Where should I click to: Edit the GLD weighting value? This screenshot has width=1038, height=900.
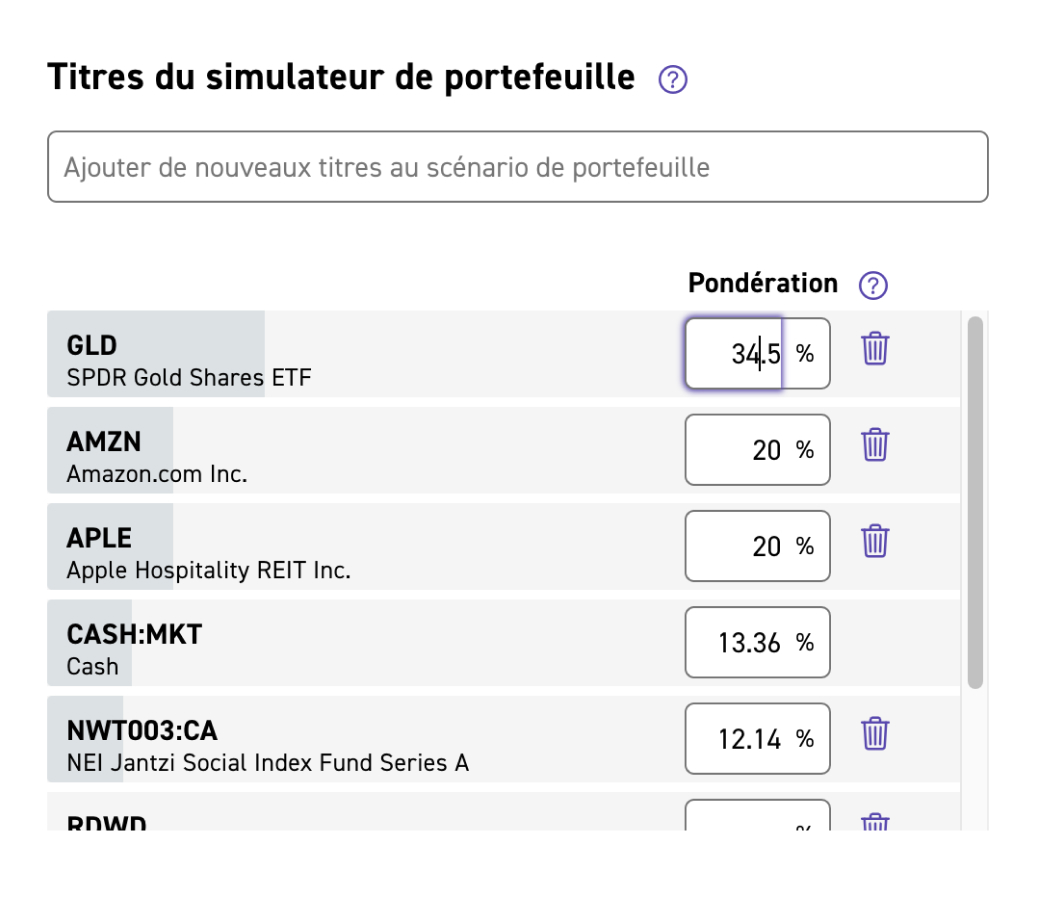click(745, 353)
